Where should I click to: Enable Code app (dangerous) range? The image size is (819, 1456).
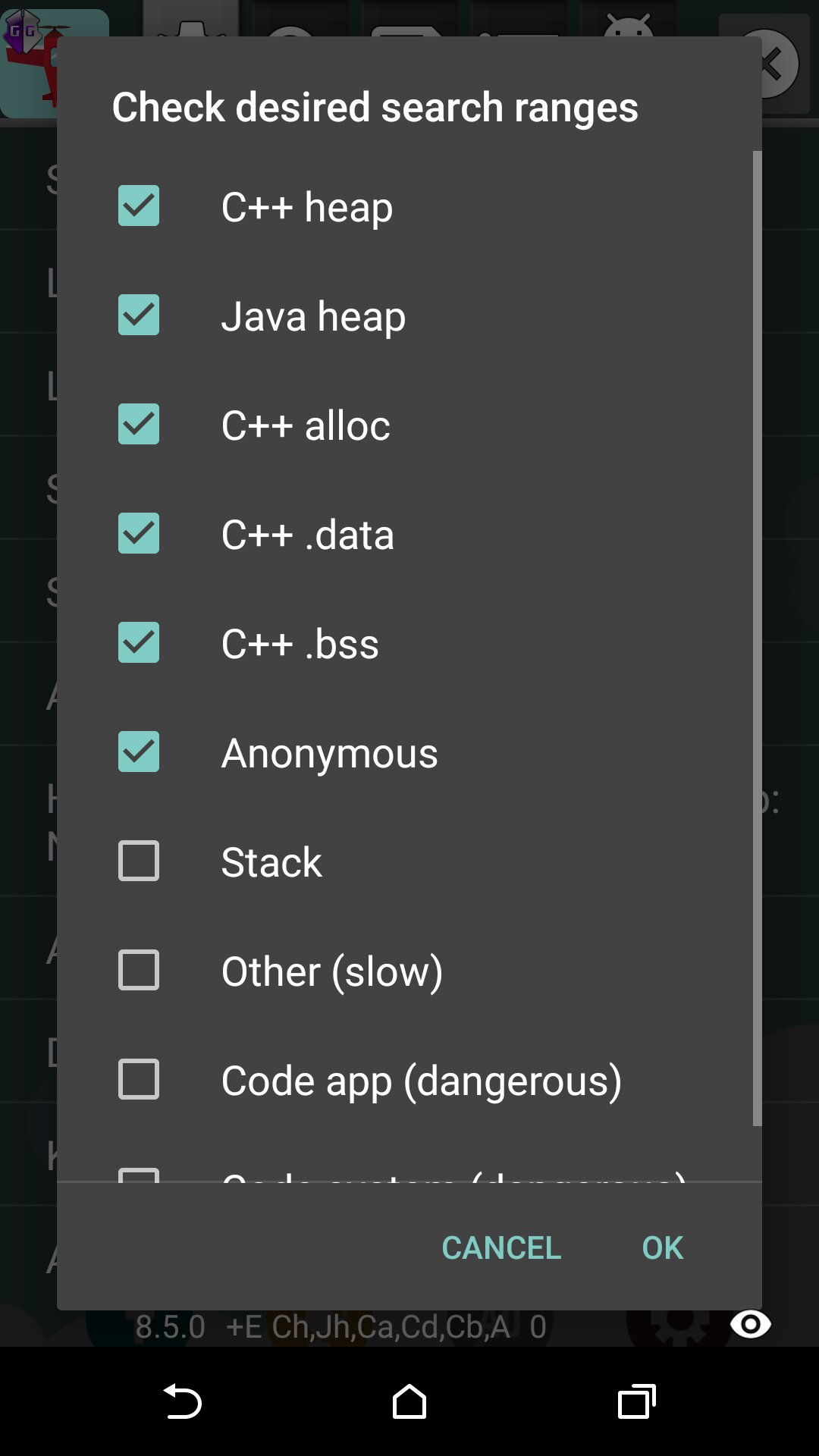(x=139, y=1080)
